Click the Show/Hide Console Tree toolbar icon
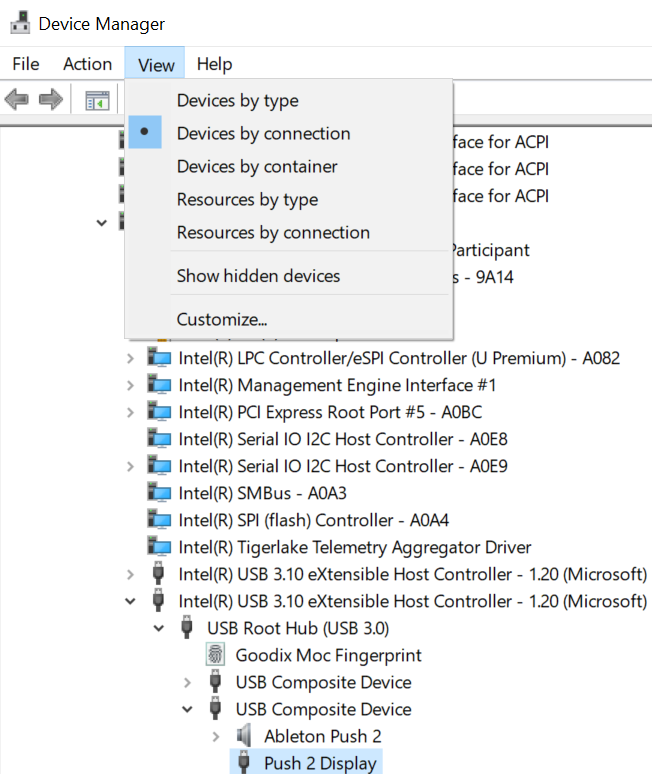Image resolution: width=652 pixels, height=774 pixels. [97, 99]
